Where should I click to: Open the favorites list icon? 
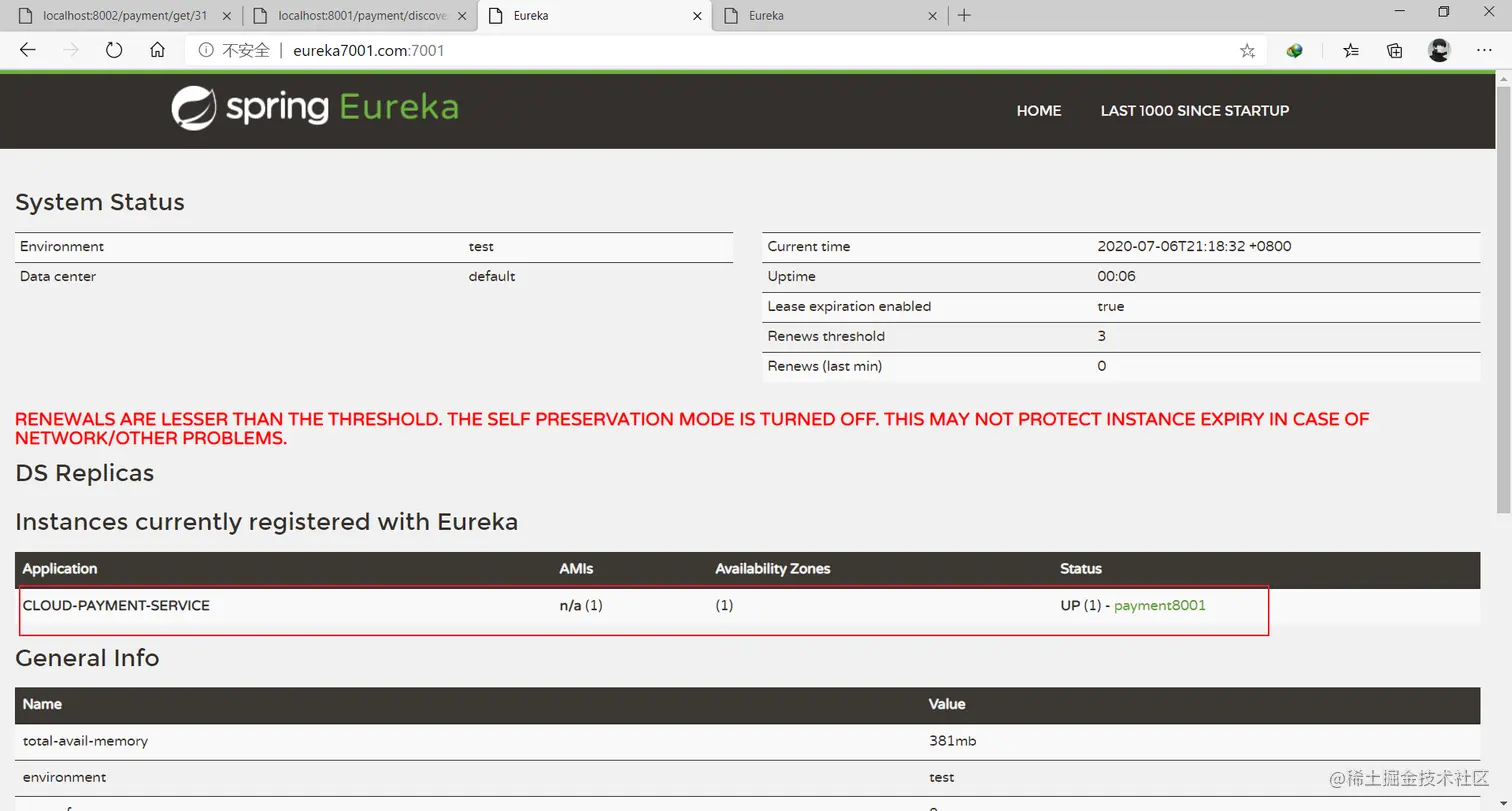1351,50
